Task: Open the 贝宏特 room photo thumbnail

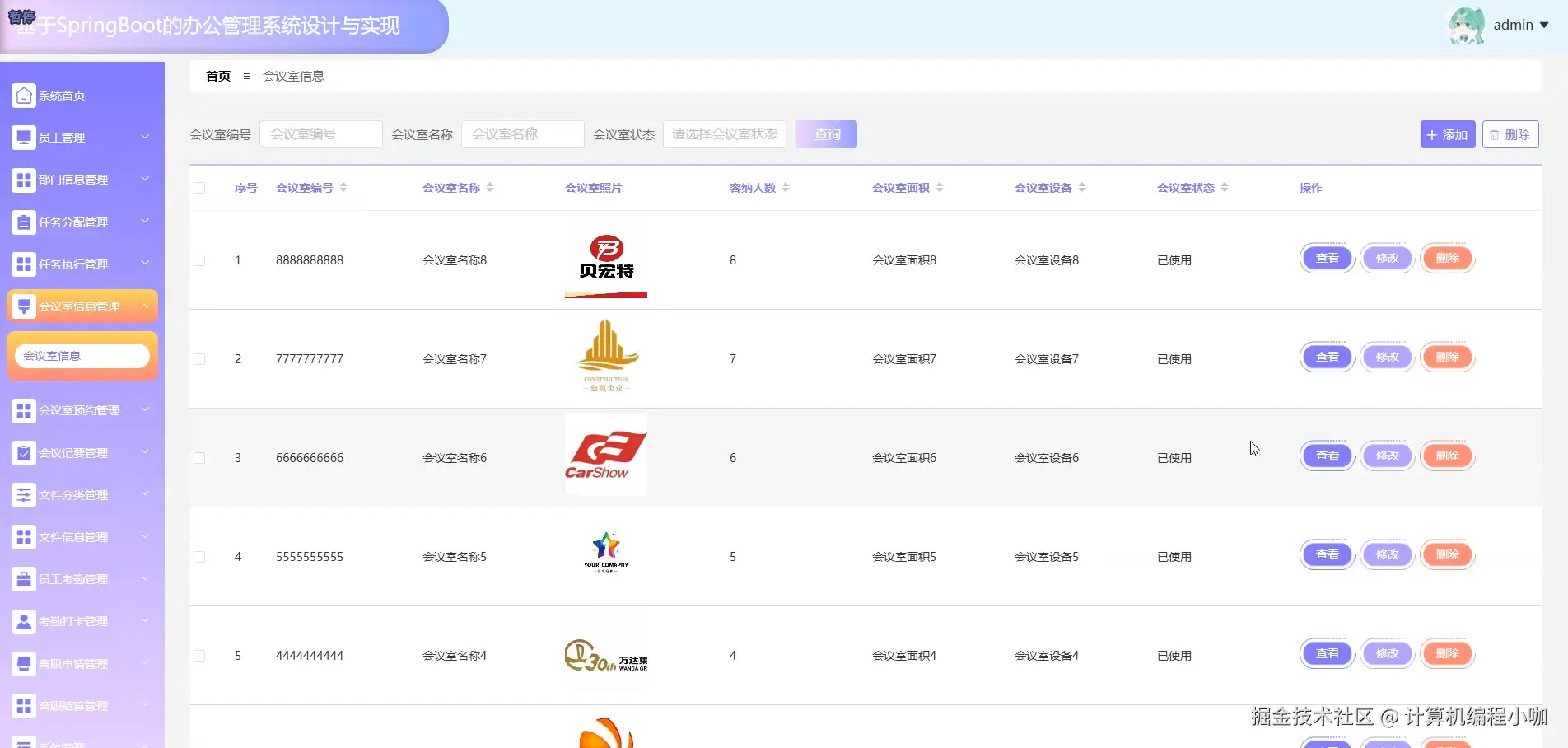Action: coord(606,260)
